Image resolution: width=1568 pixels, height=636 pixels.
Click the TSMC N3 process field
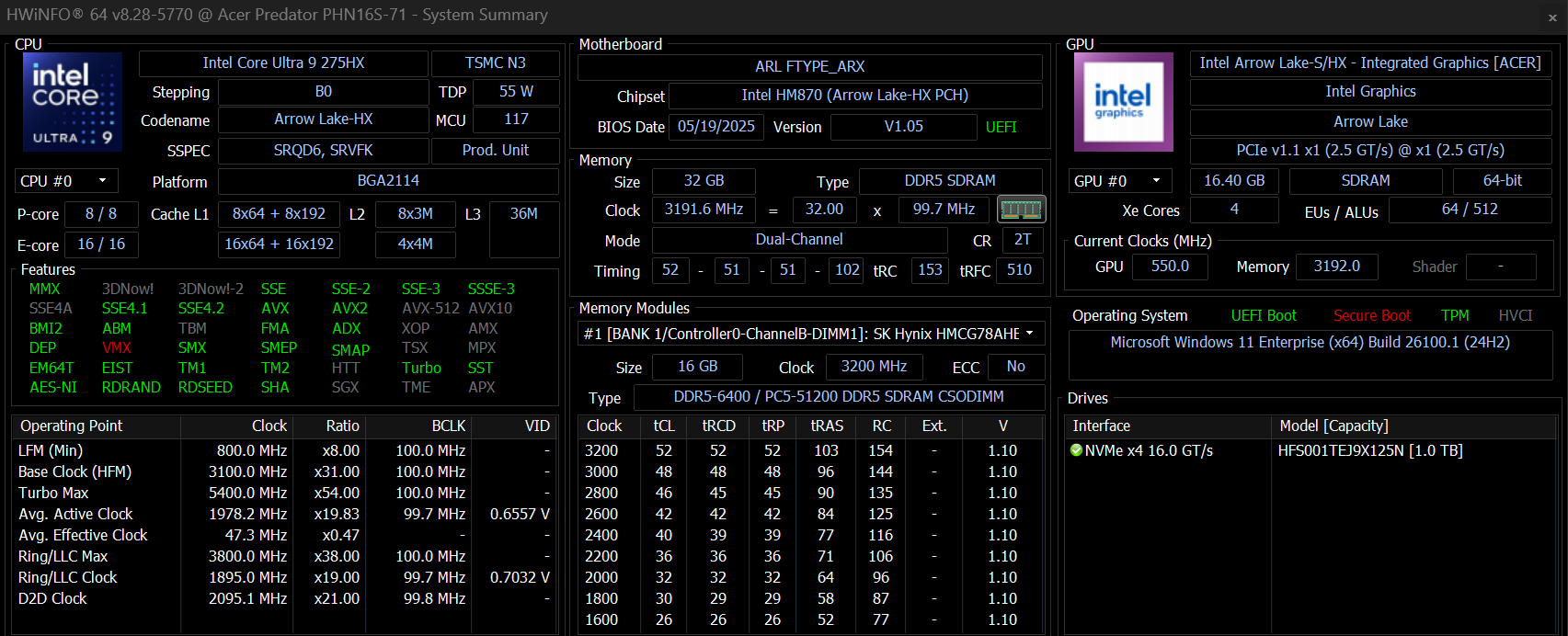pyautogui.click(x=496, y=63)
